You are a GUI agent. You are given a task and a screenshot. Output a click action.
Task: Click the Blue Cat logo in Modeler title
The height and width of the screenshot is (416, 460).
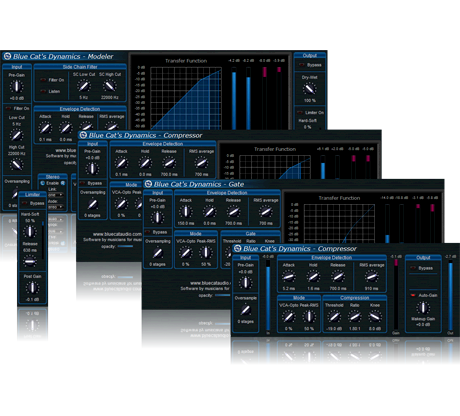(7, 56)
